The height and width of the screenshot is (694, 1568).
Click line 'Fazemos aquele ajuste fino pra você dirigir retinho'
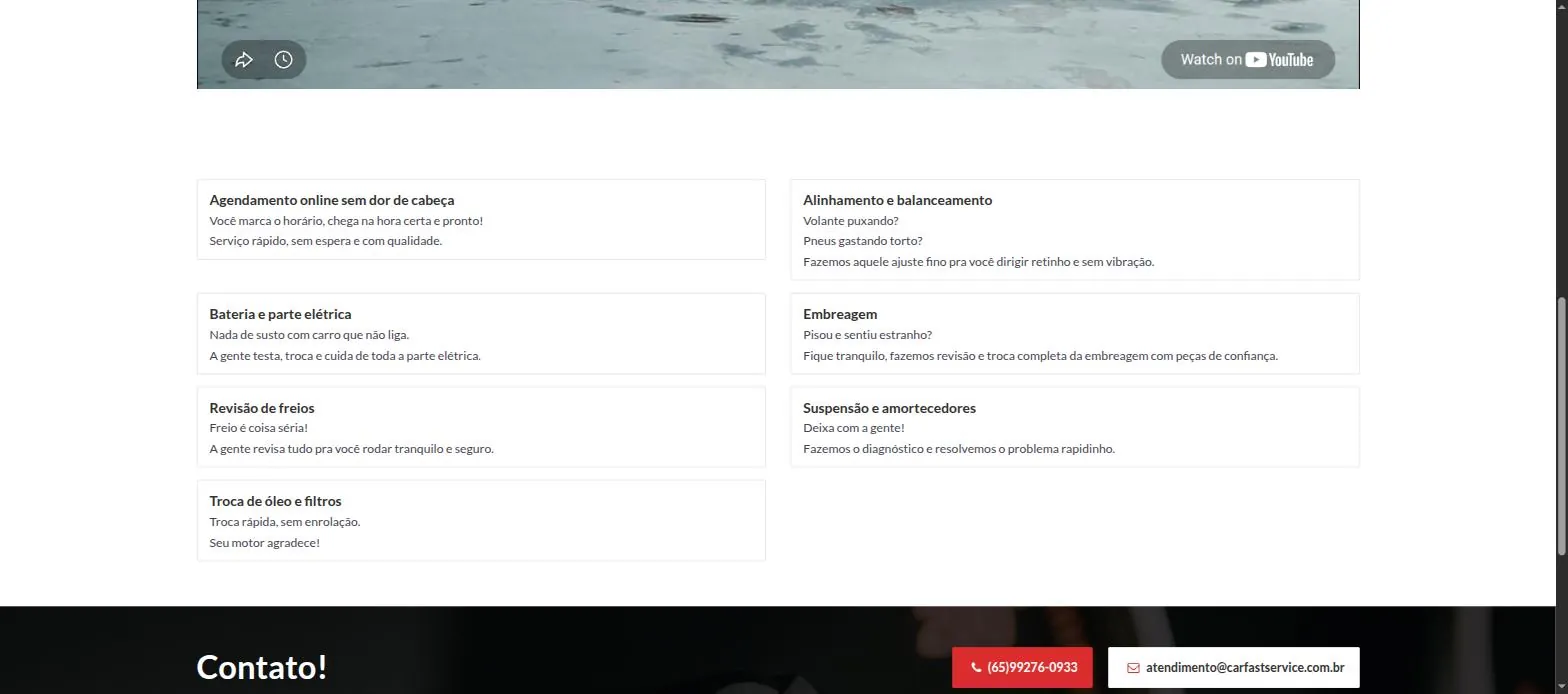click(935, 262)
